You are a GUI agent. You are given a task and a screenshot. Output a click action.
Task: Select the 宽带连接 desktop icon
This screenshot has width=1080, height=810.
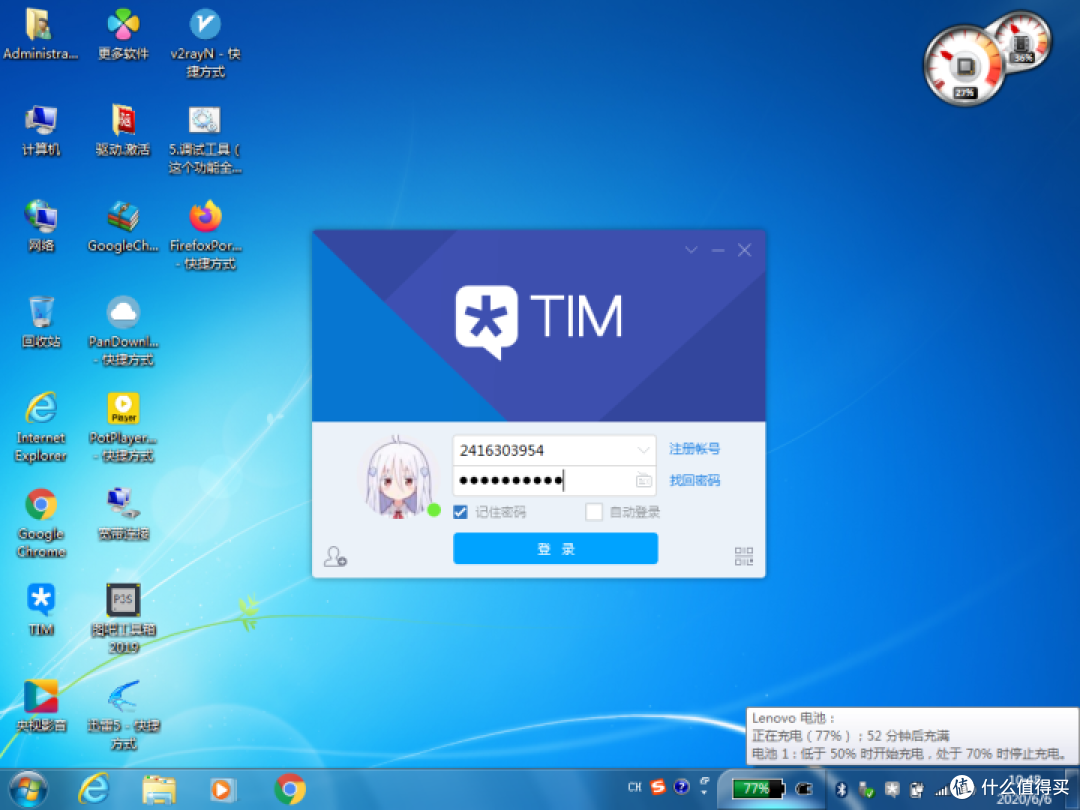pos(123,514)
